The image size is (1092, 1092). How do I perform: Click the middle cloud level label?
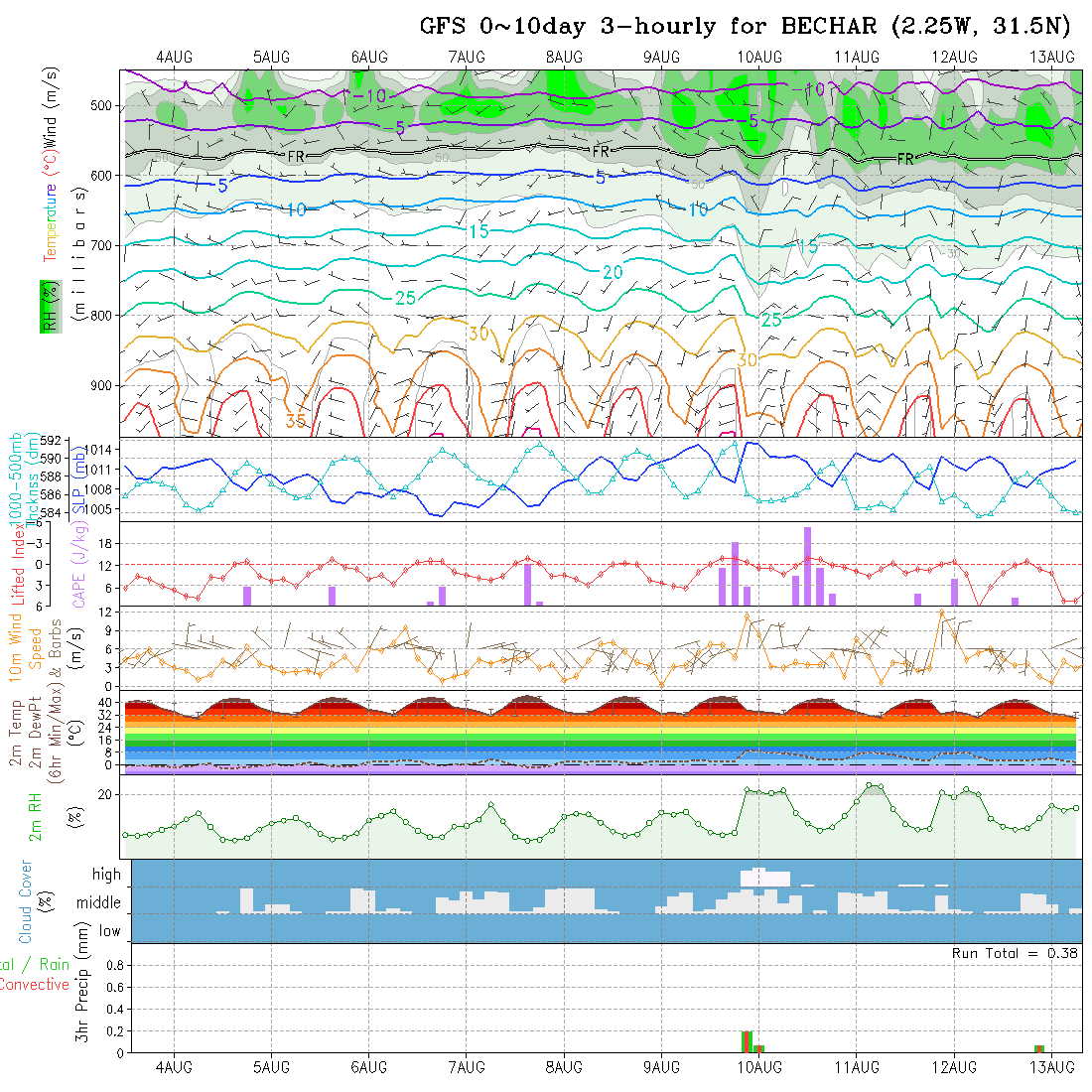[98, 902]
